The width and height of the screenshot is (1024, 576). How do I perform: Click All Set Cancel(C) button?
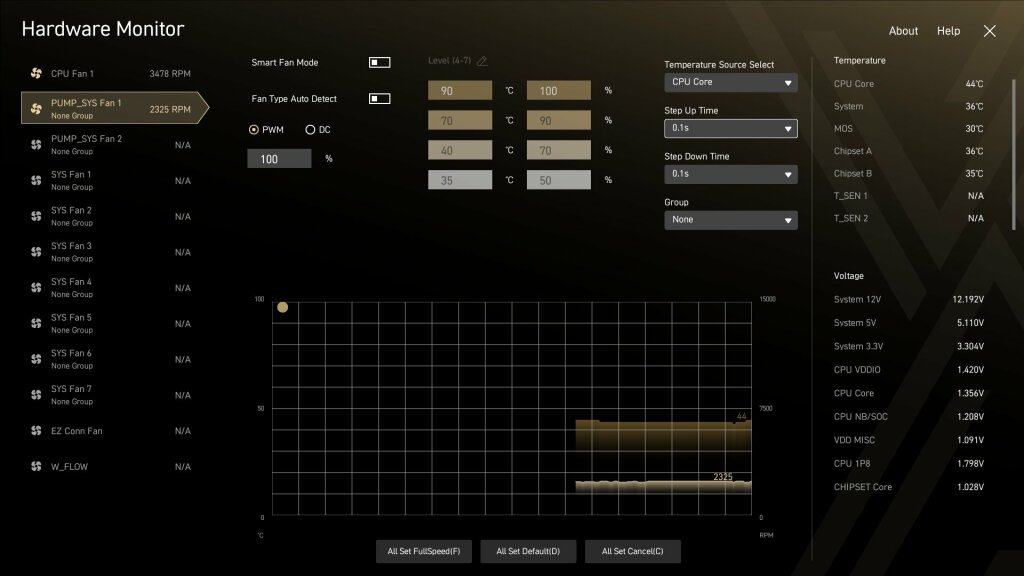pos(633,551)
